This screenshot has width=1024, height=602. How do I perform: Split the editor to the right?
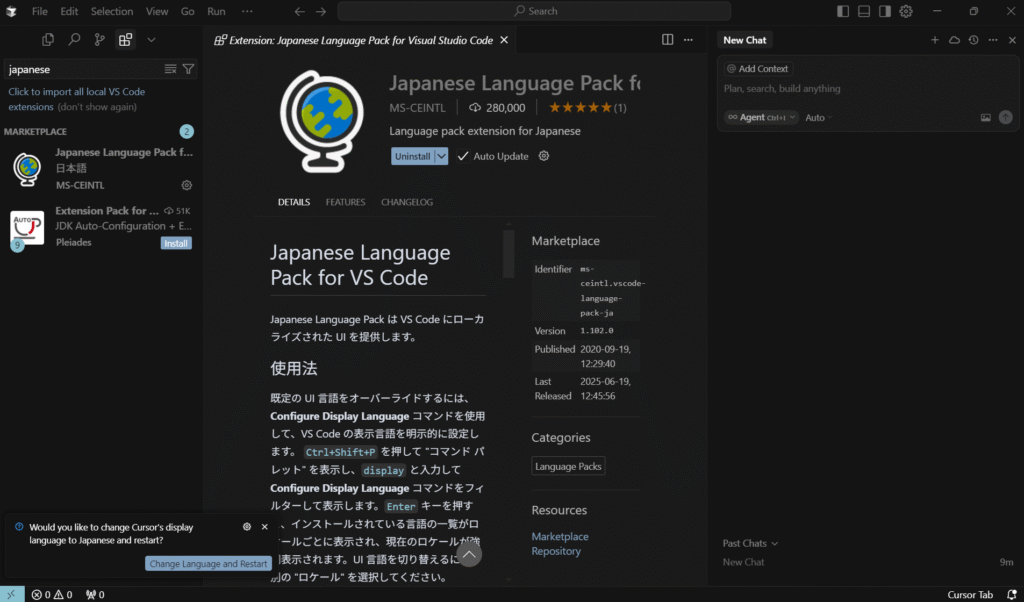[667, 40]
